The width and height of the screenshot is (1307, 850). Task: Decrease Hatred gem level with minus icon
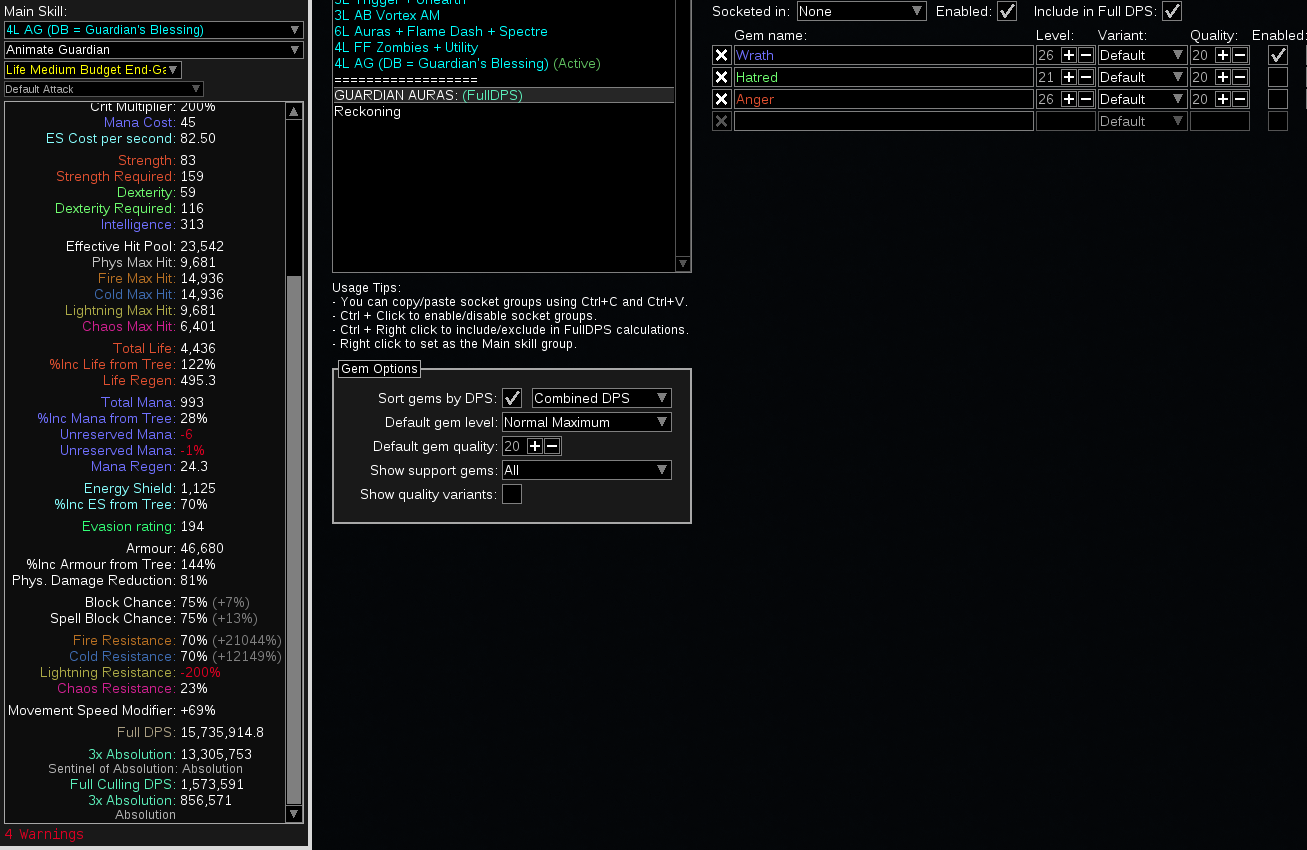[x=1085, y=77]
